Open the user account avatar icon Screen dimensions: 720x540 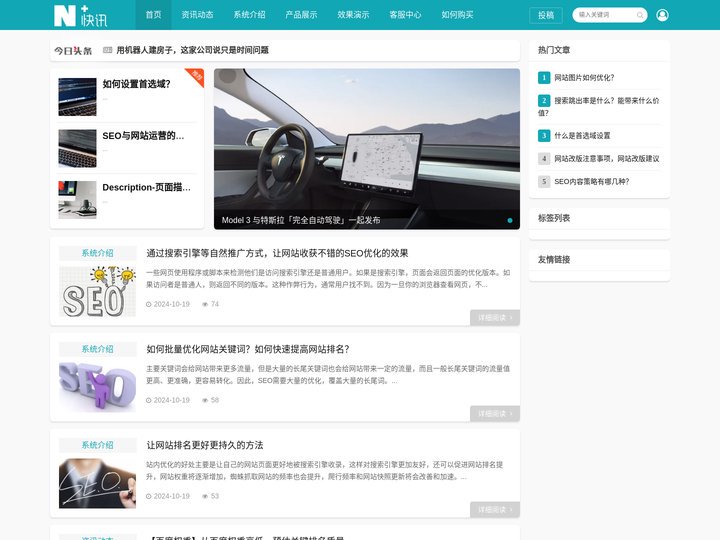pyautogui.click(x=662, y=15)
